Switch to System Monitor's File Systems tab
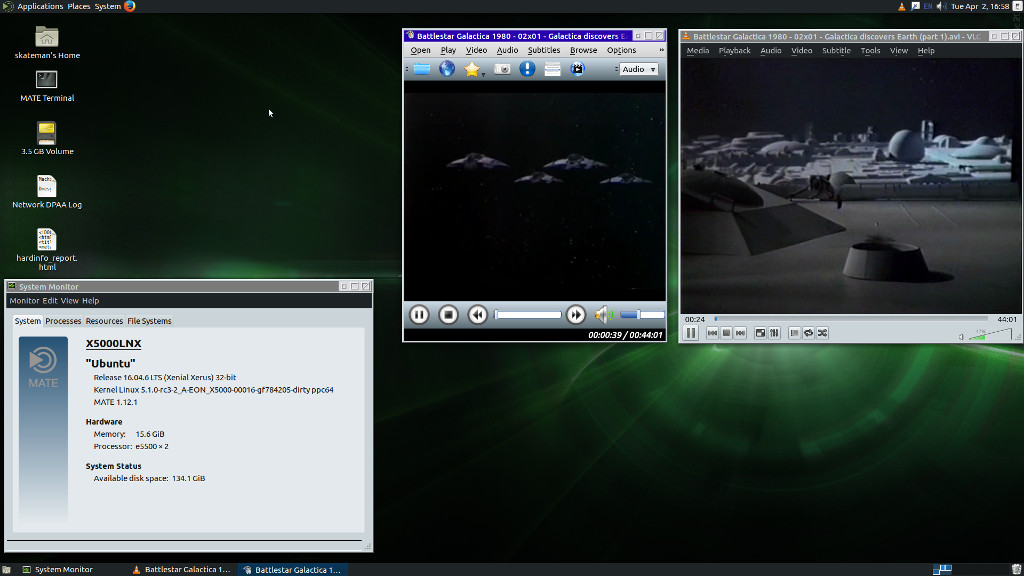 (149, 321)
